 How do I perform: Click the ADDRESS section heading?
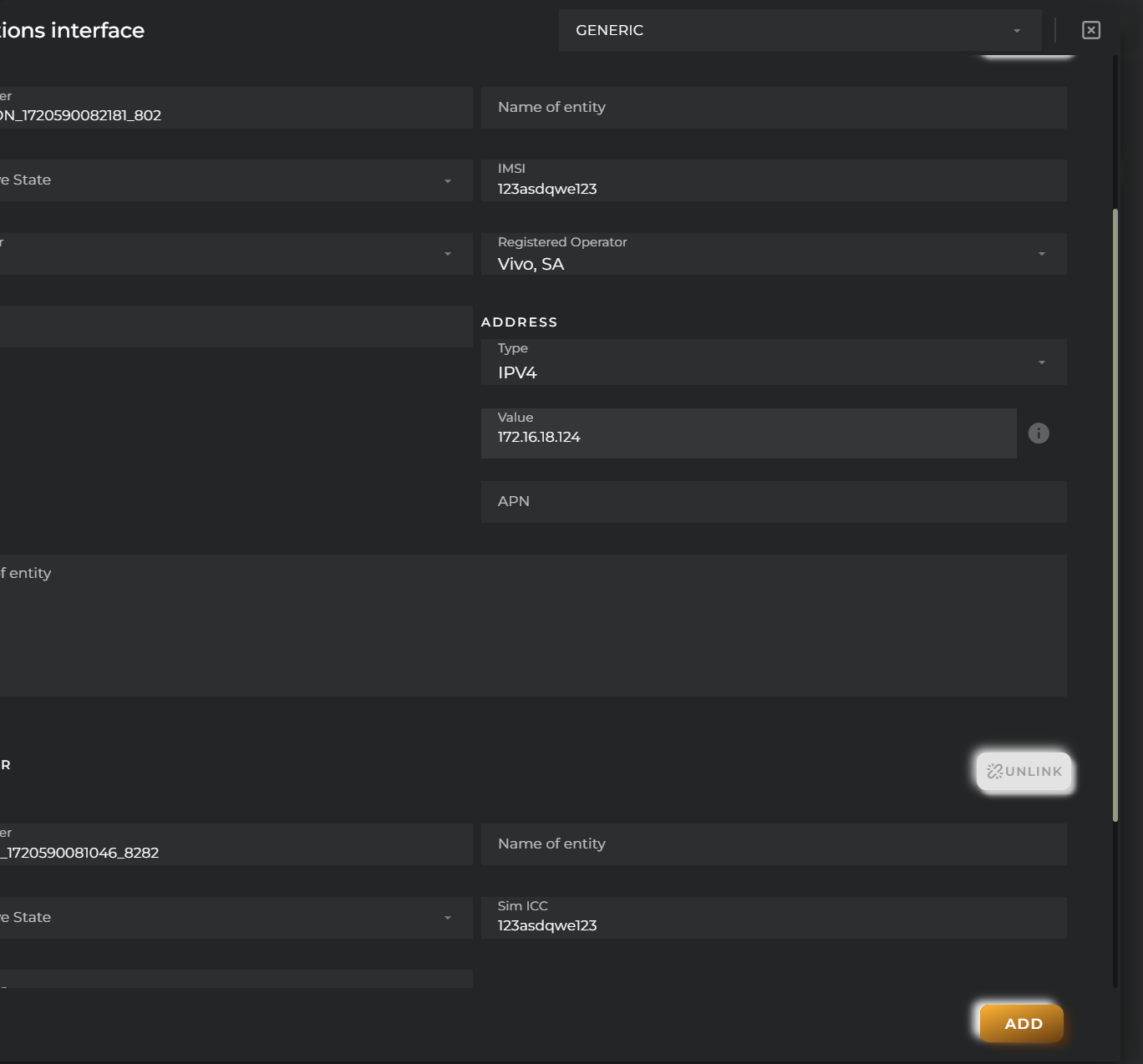[519, 322]
